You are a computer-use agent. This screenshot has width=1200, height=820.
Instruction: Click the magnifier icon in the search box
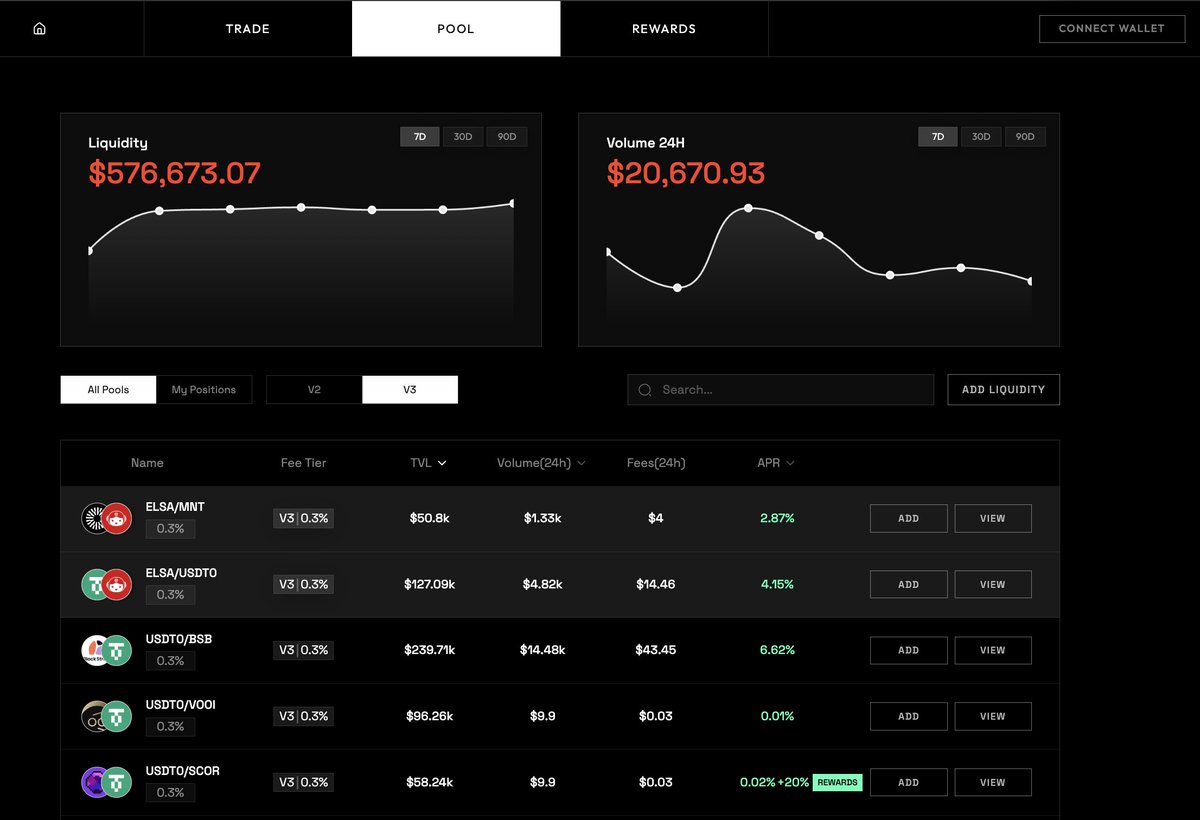pyautogui.click(x=645, y=390)
